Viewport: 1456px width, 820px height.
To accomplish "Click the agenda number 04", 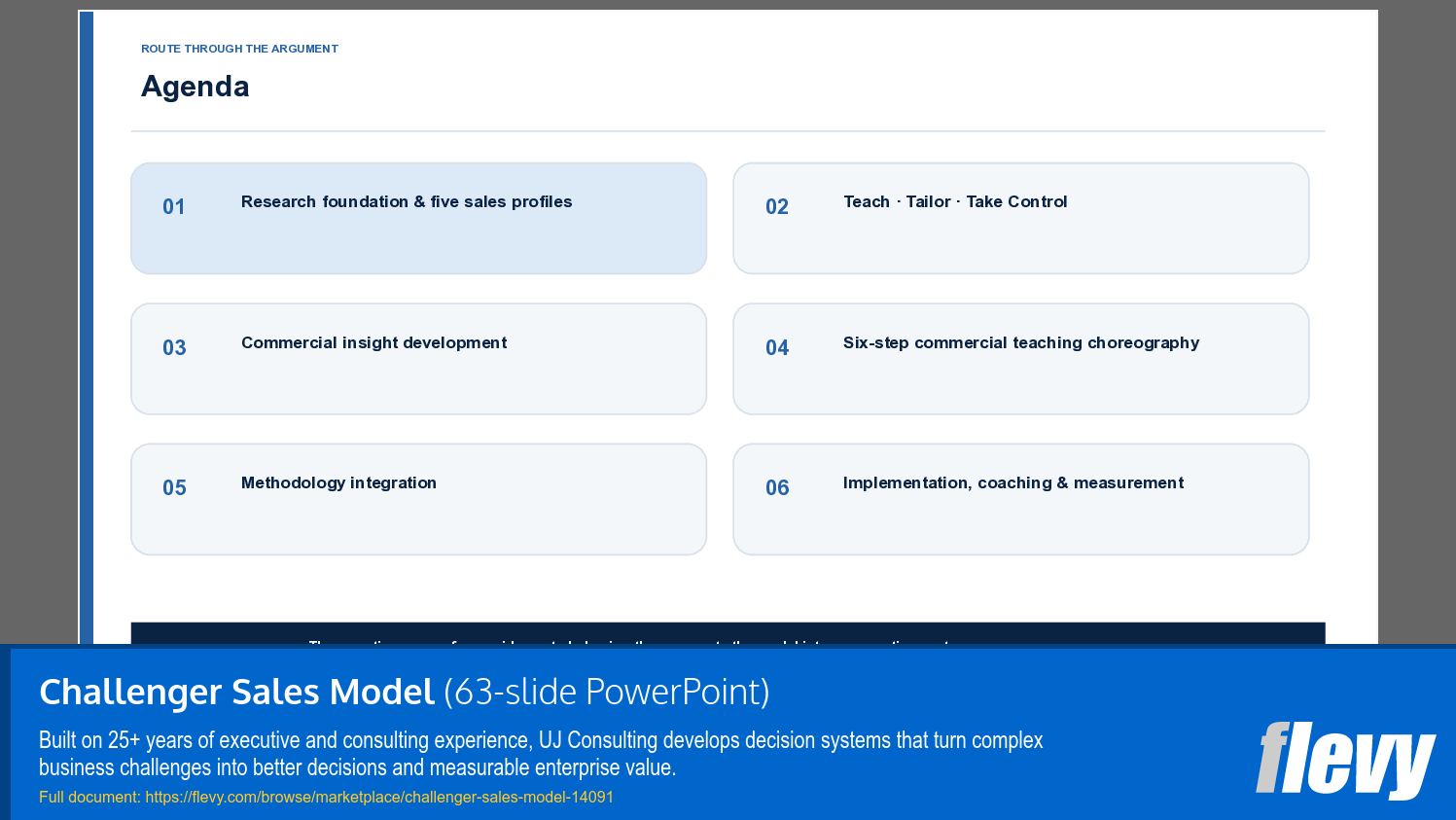I will [777, 347].
